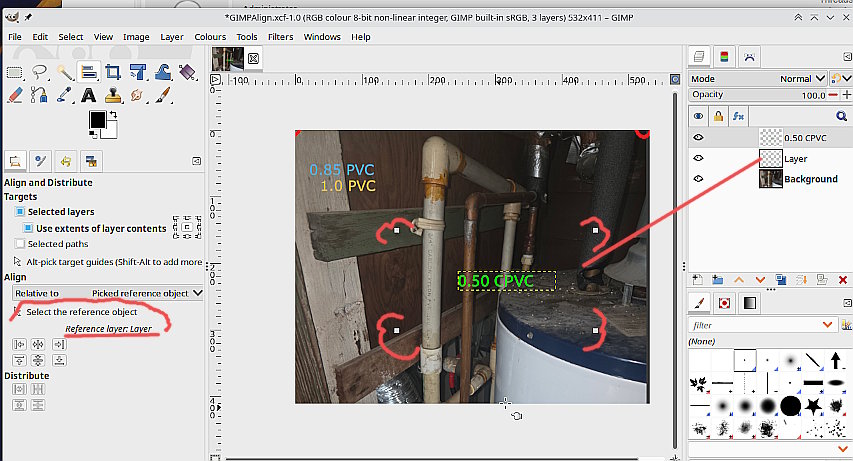The height and width of the screenshot is (461, 853).
Task: Swap foreground and background colours
Action: [x=113, y=115]
